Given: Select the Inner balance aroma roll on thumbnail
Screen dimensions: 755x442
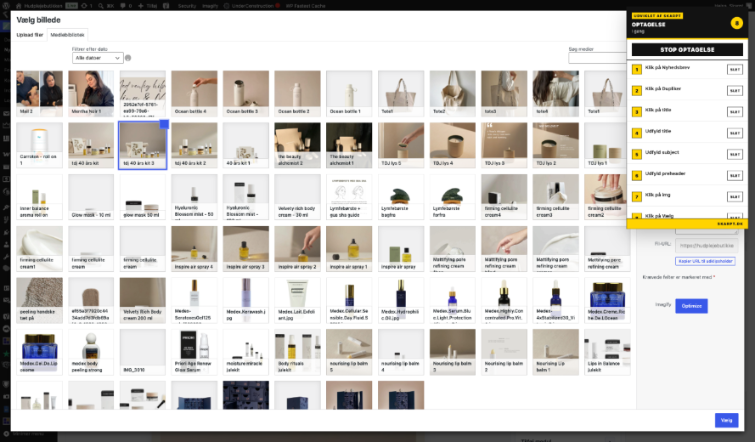Looking at the screenshot, I should pos(39,197).
